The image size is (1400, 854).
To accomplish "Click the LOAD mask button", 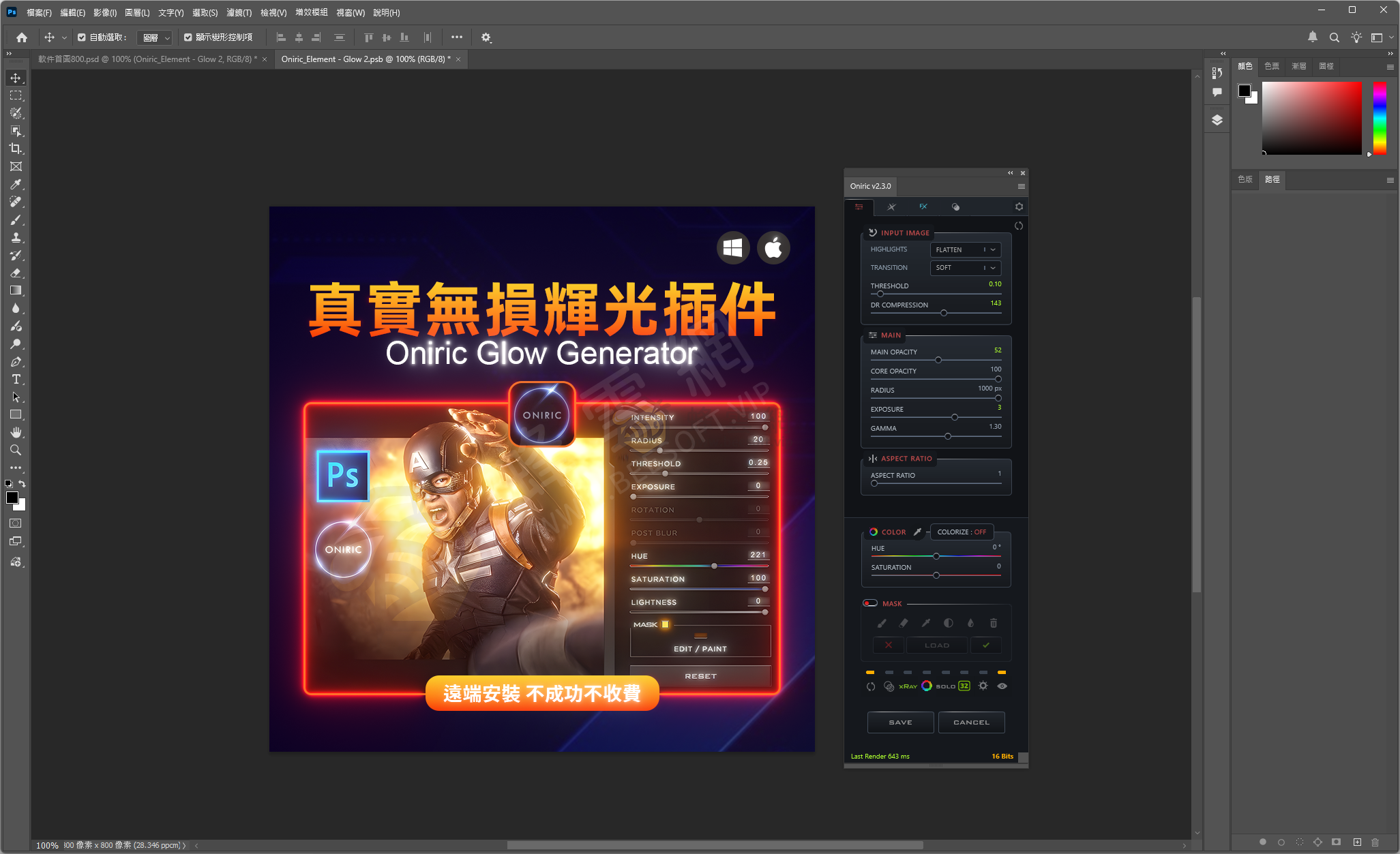I will pyautogui.click(x=936, y=645).
